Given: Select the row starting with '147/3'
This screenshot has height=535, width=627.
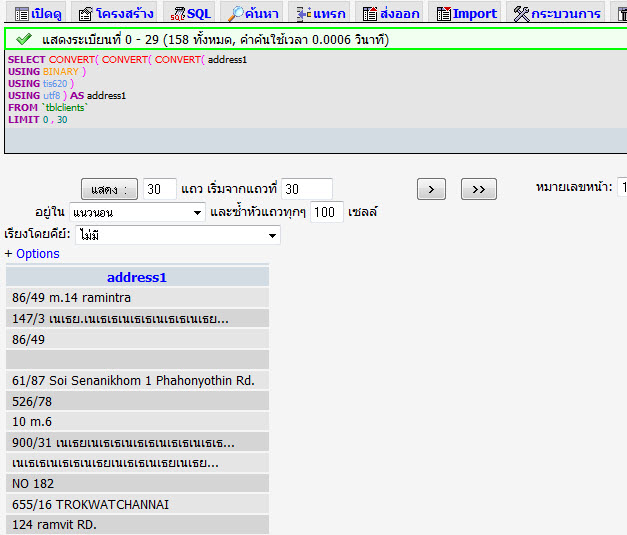Looking at the screenshot, I should [x=138, y=318].
